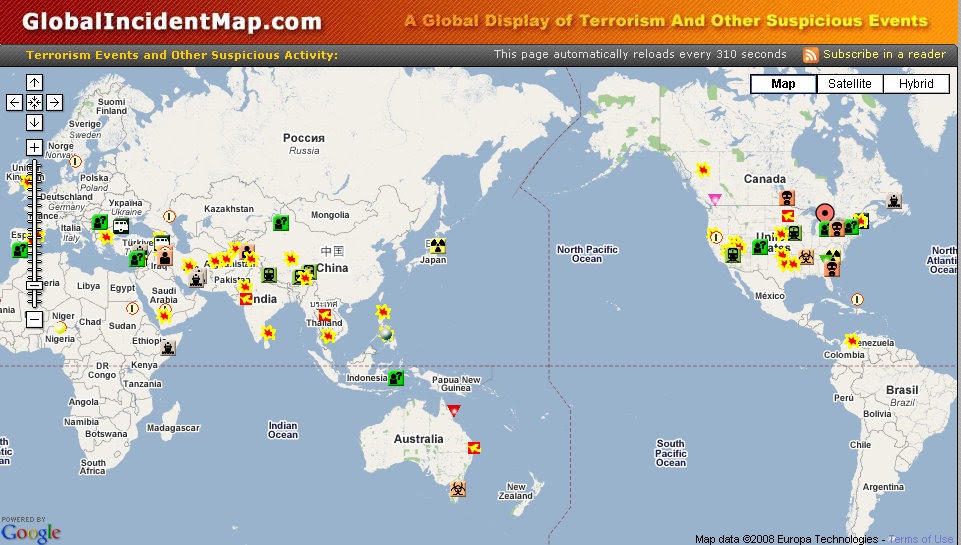Open the biohazard marker in the southern US
The image size is (961, 545).
807,257
